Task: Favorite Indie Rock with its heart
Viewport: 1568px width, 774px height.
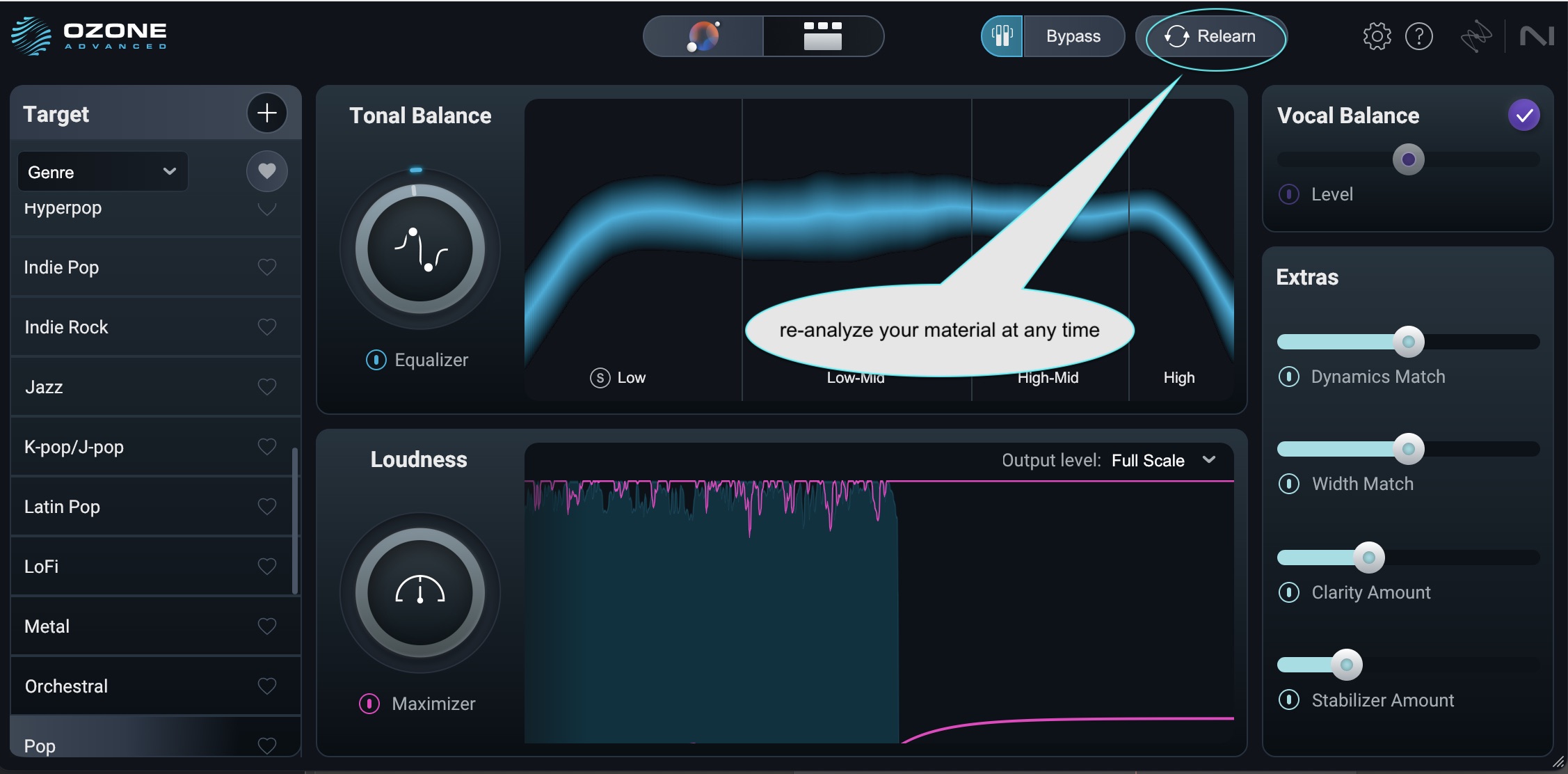Action: point(267,327)
